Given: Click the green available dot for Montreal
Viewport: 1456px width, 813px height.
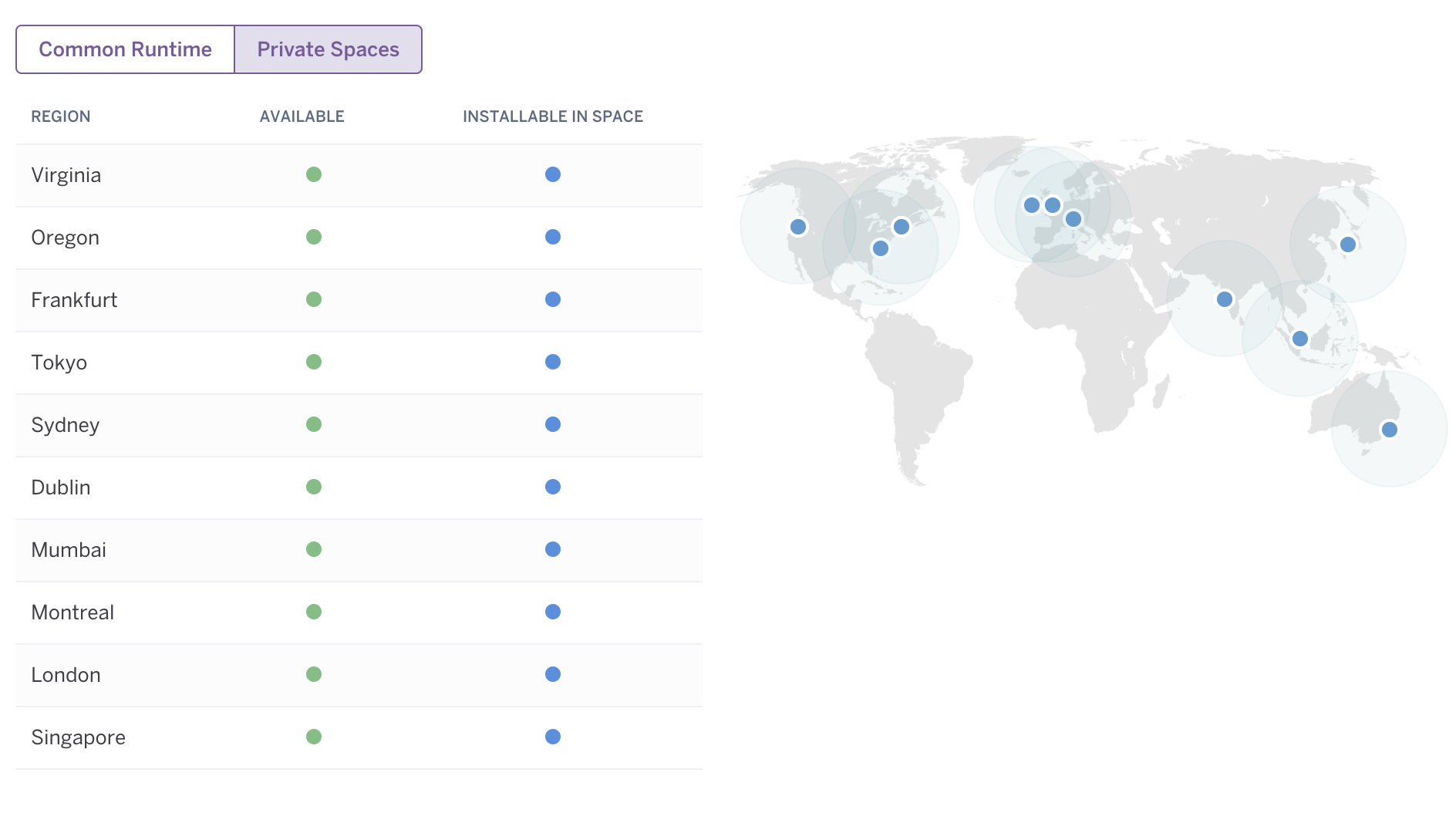Looking at the screenshot, I should click(x=314, y=612).
